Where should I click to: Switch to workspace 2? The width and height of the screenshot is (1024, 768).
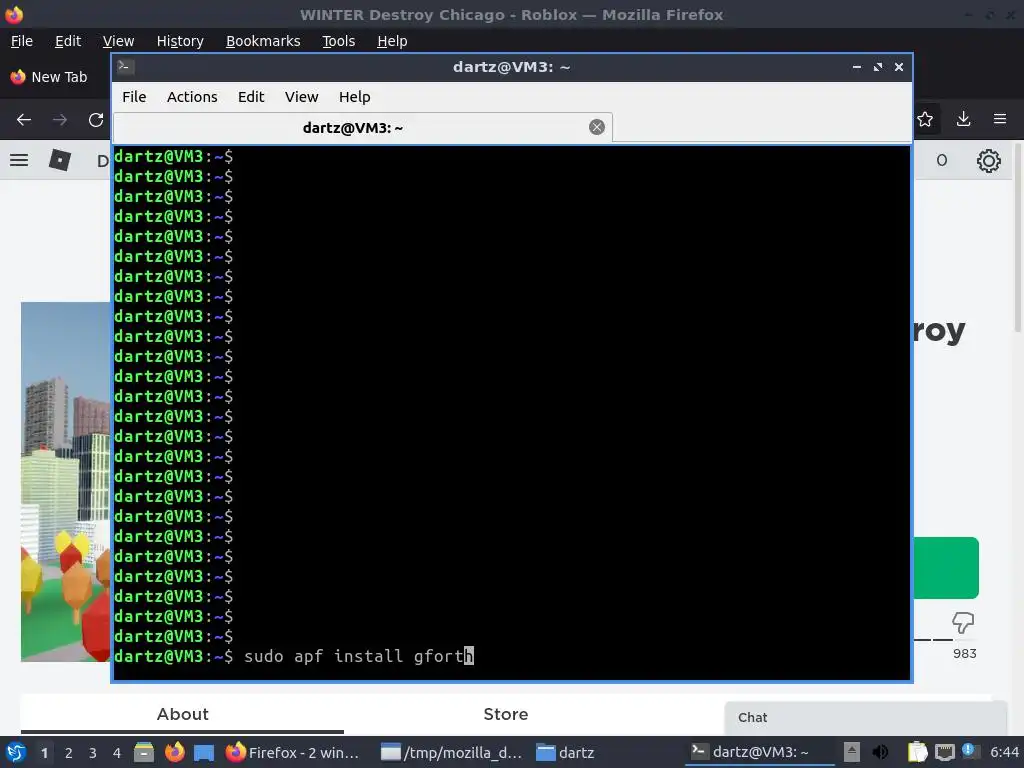pos(69,753)
